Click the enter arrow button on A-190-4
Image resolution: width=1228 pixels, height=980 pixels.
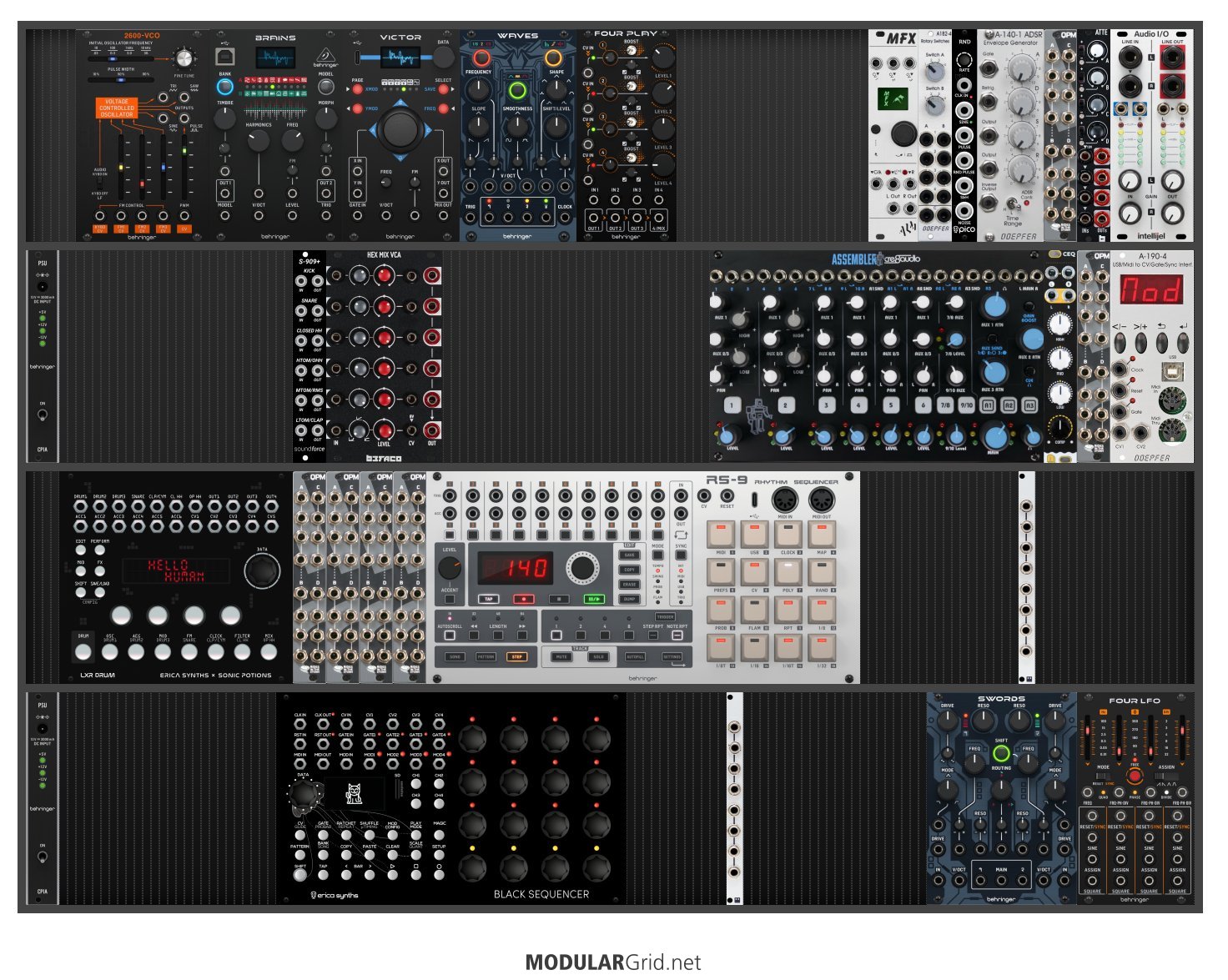[1181, 341]
